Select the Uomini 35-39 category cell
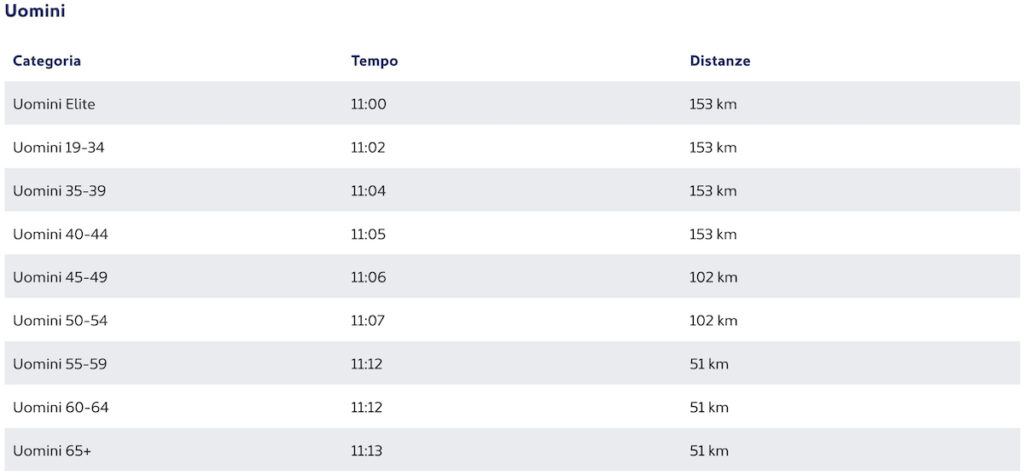The height and width of the screenshot is (476, 1024). coord(59,191)
